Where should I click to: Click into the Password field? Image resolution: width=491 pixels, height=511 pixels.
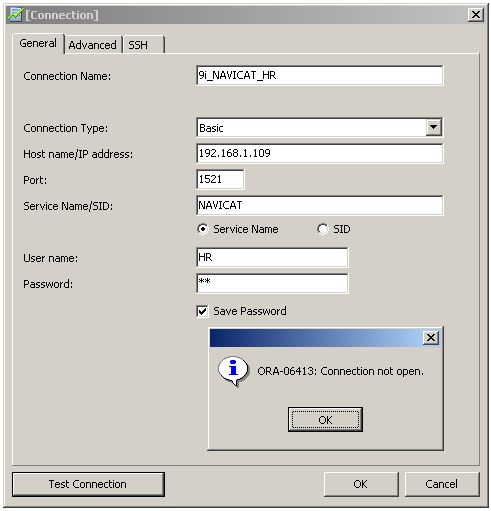pos(272,283)
